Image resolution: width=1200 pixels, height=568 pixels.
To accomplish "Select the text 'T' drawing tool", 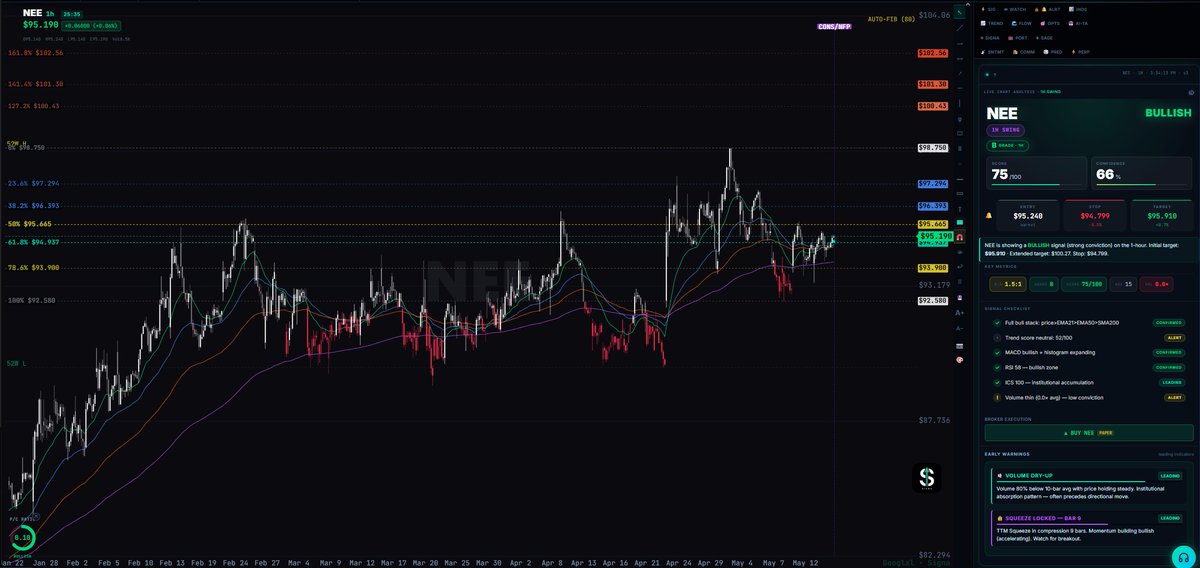I will pos(960,209).
